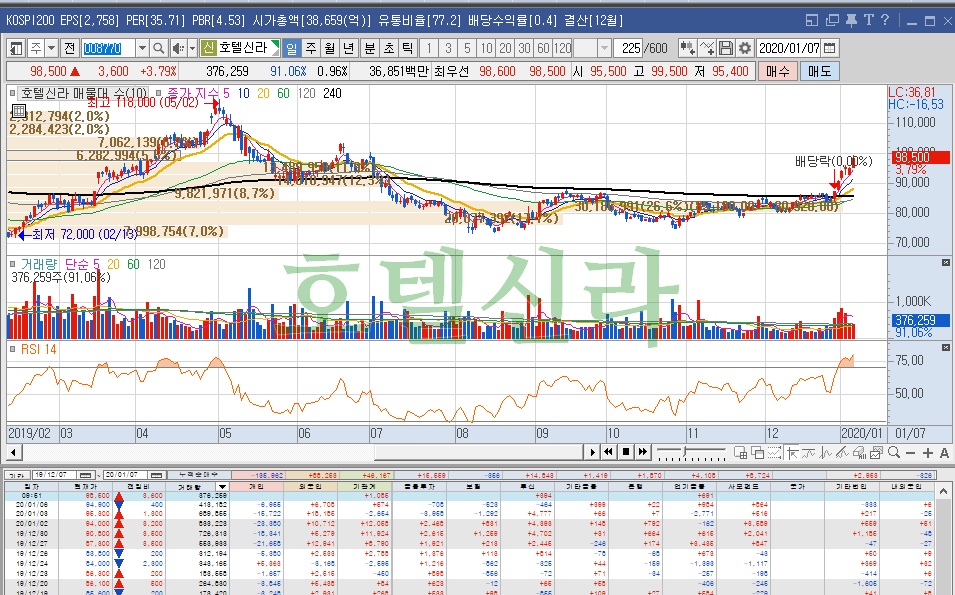
Task: Click the 거래량 volume indicator label
Action: click(x=38, y=264)
